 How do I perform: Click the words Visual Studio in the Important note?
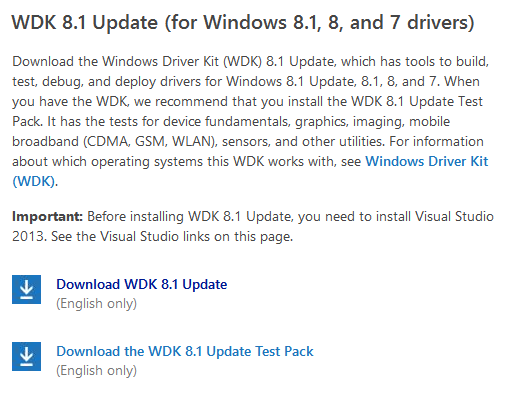point(454,217)
